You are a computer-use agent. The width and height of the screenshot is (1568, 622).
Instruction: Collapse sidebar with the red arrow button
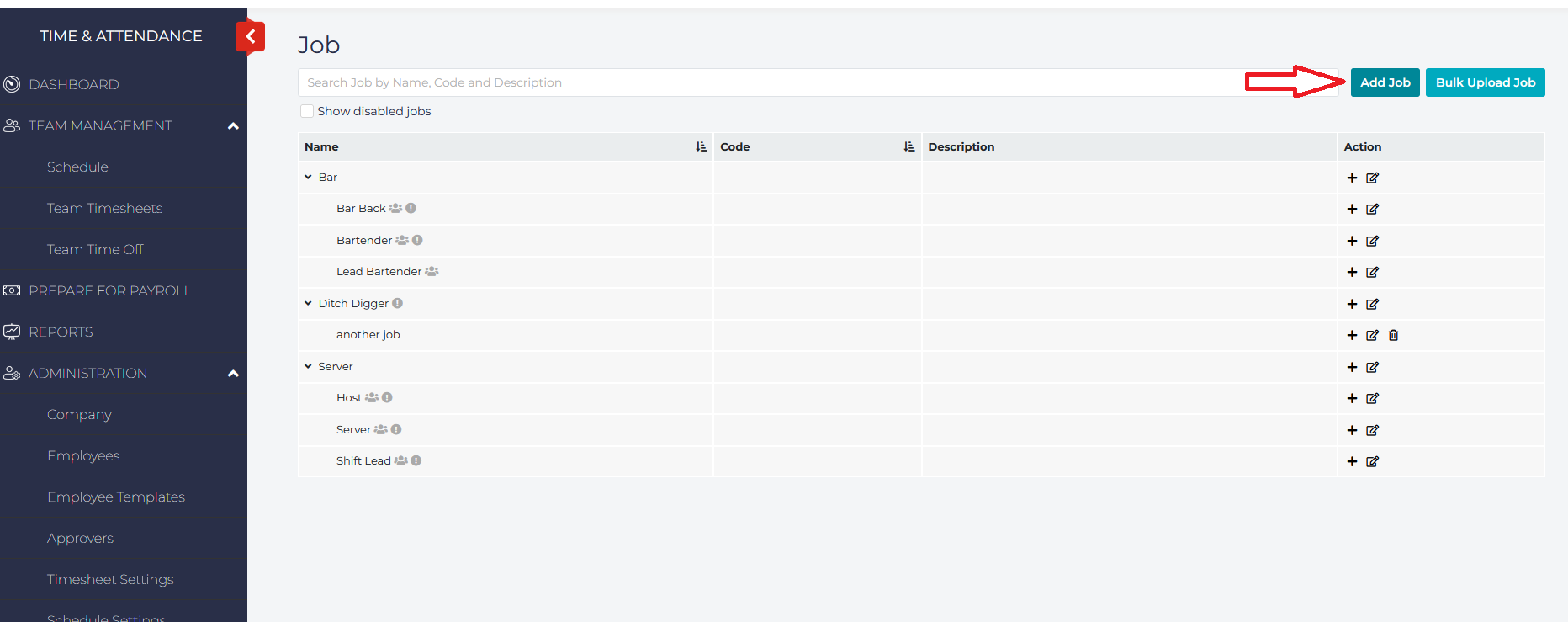(250, 37)
